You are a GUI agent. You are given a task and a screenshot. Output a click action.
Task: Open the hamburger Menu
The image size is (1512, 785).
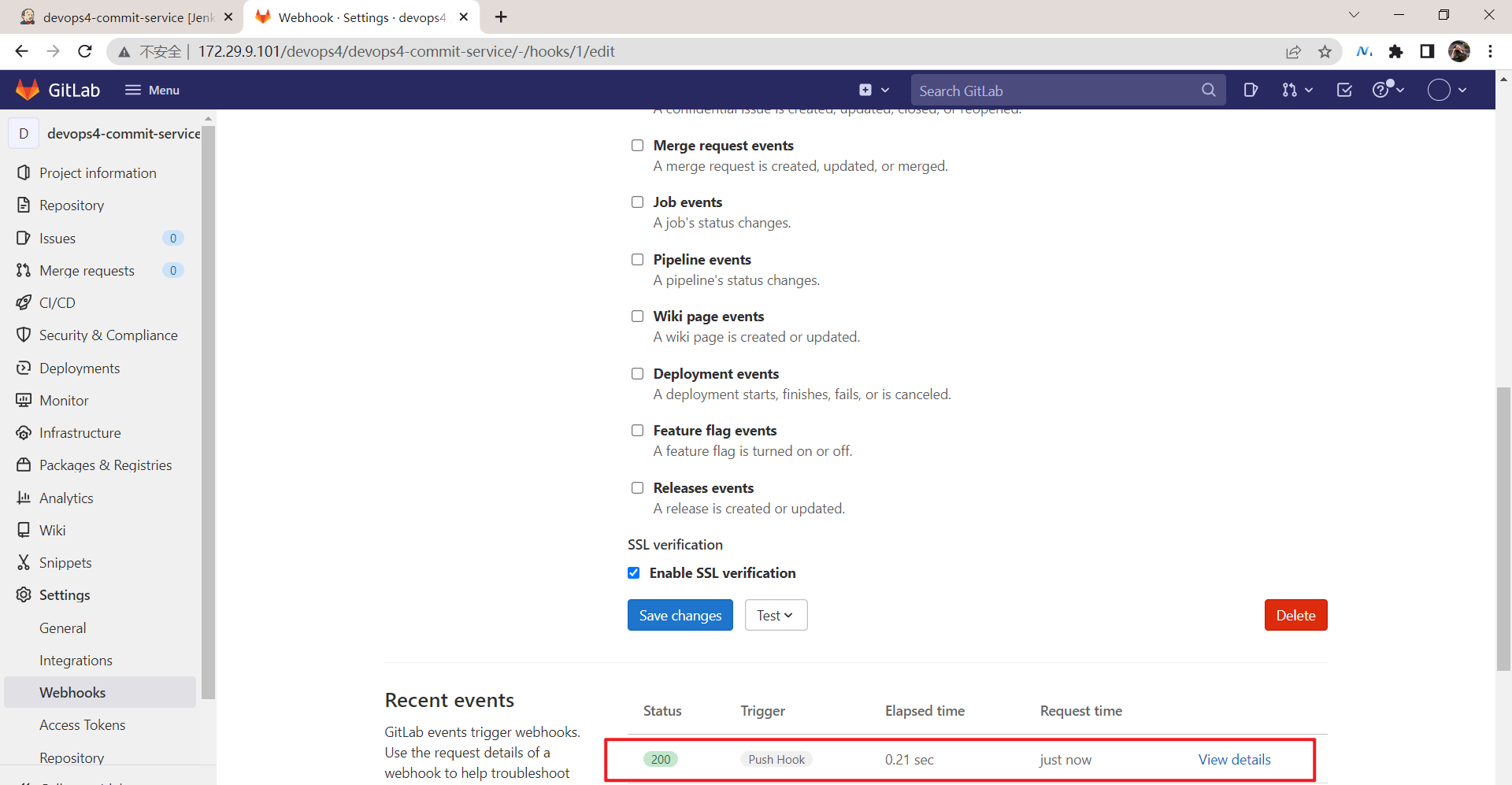point(152,90)
